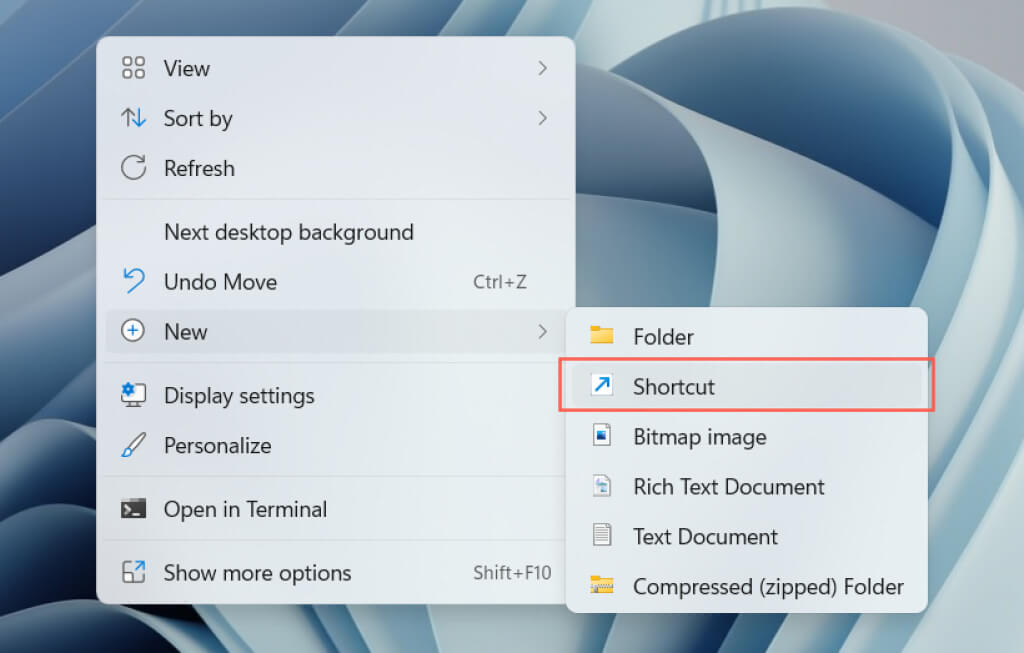Expand the Sort by submenu chevron
This screenshot has height=653, width=1024.
[x=542, y=118]
